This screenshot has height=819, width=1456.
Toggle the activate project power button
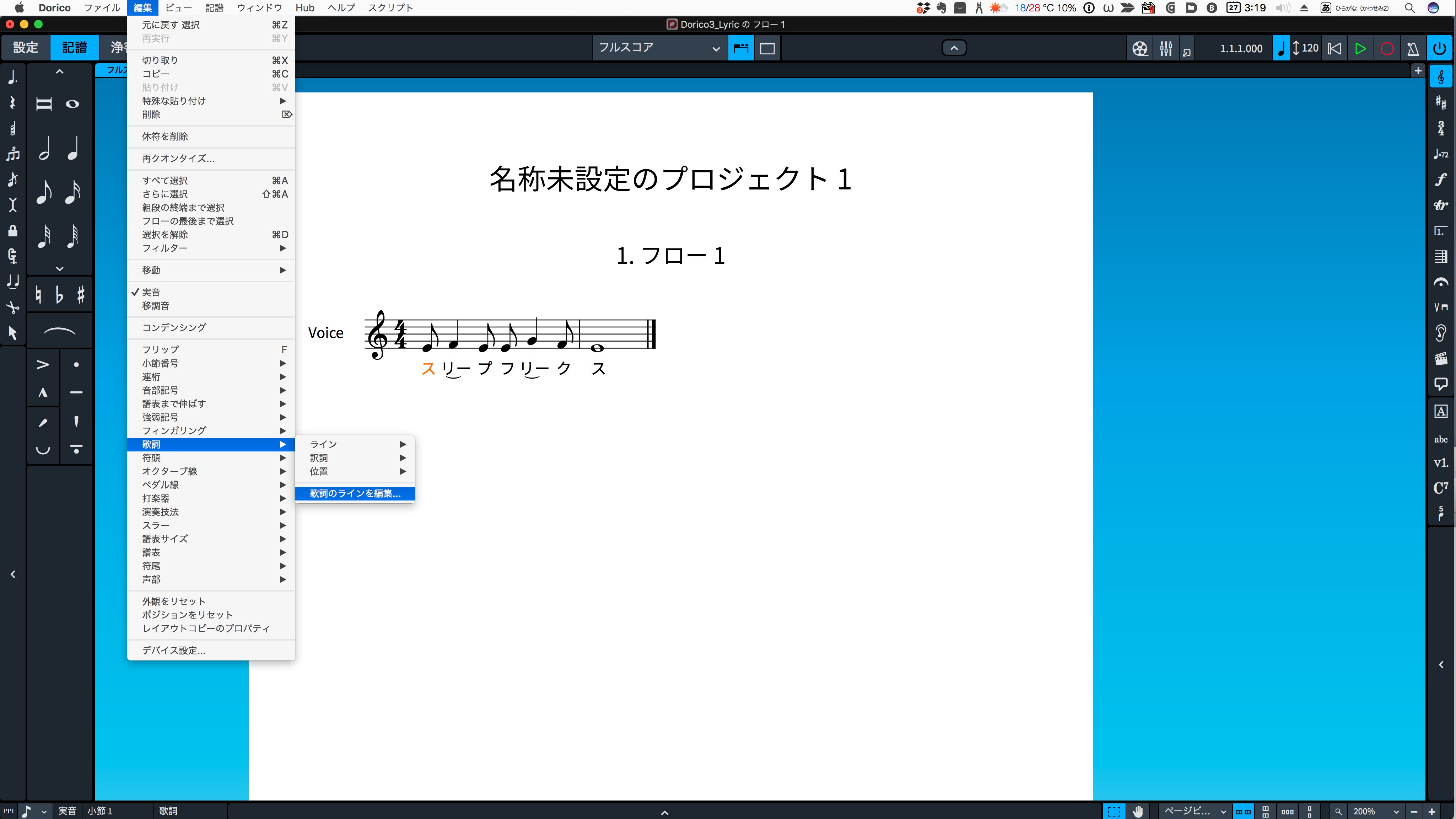click(x=1440, y=49)
